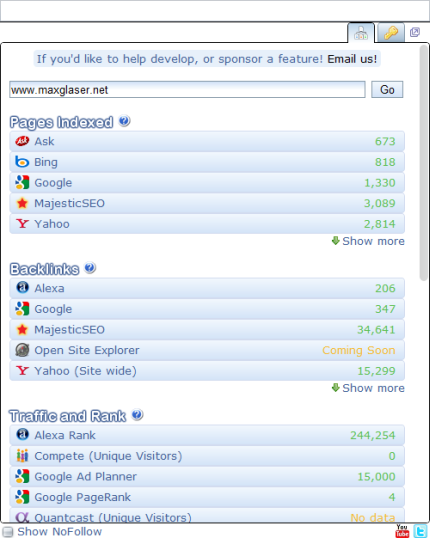
Task: Click Google icon in Backlinks
Action: click(x=22, y=308)
